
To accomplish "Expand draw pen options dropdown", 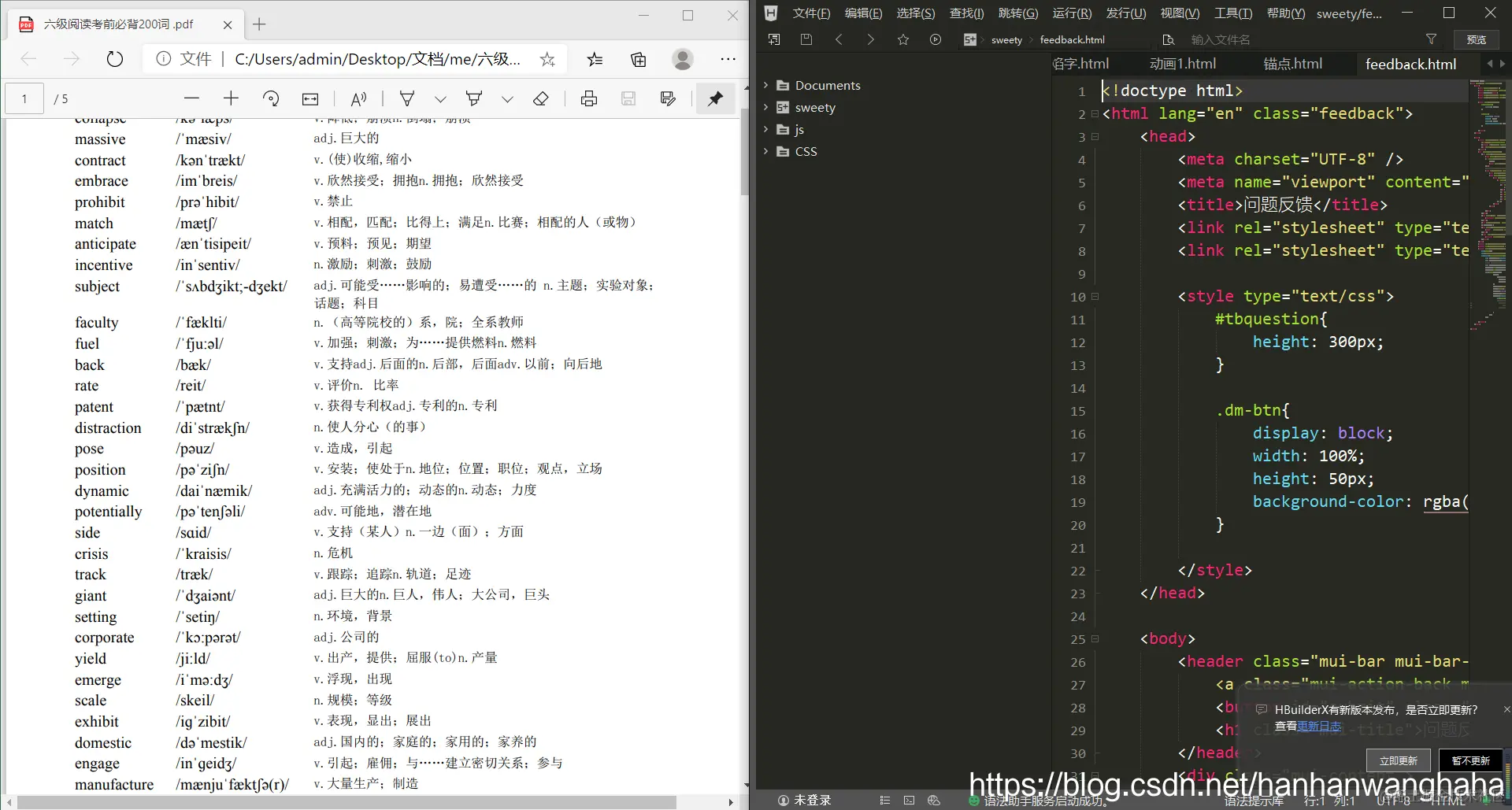I will [x=440, y=99].
